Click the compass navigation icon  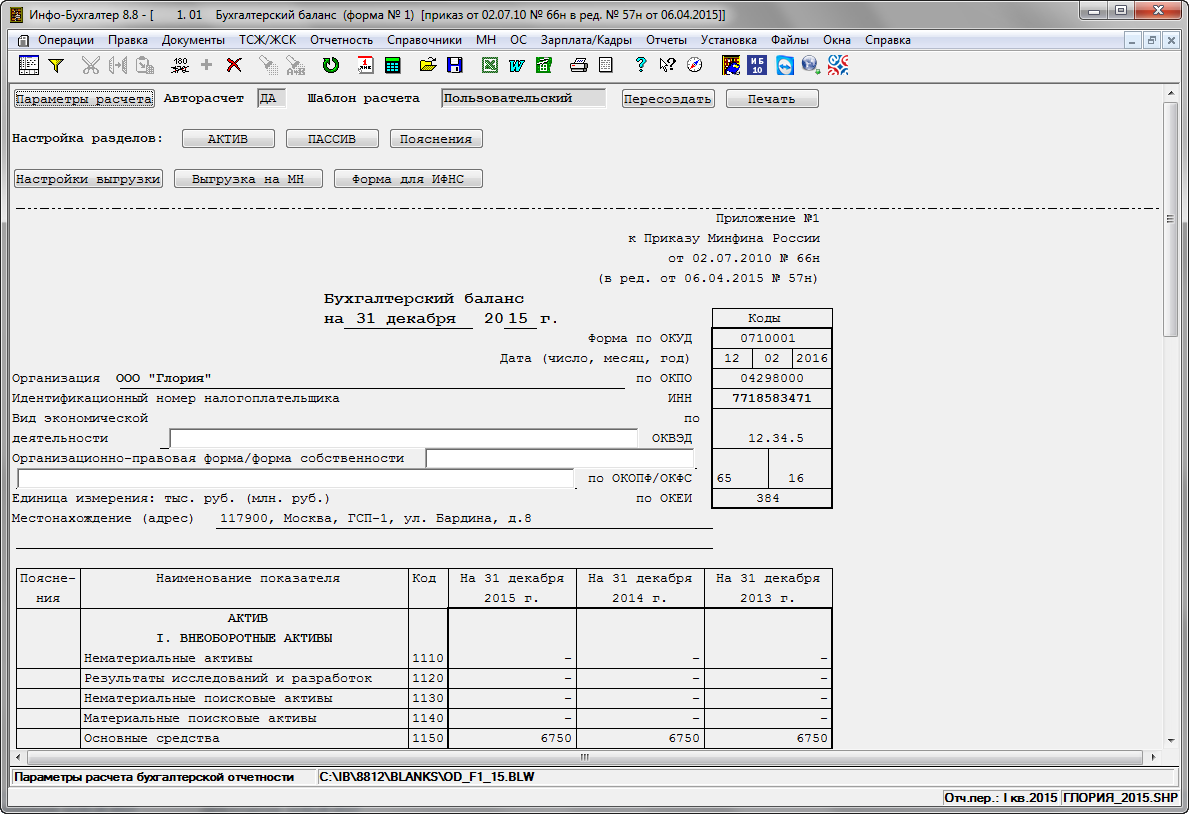[695, 65]
